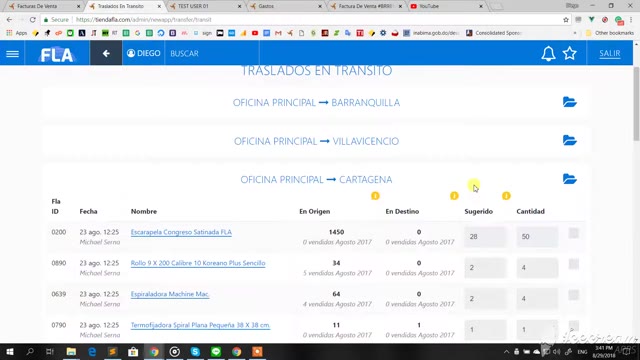Open Task View from the taskbar

coord(50,351)
